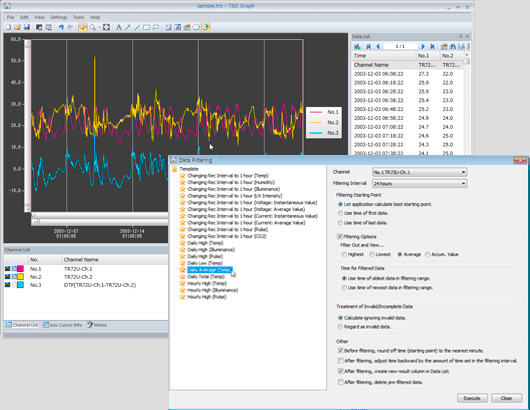Select the rectangle drawing tool
530x410 pixels.
146,27
